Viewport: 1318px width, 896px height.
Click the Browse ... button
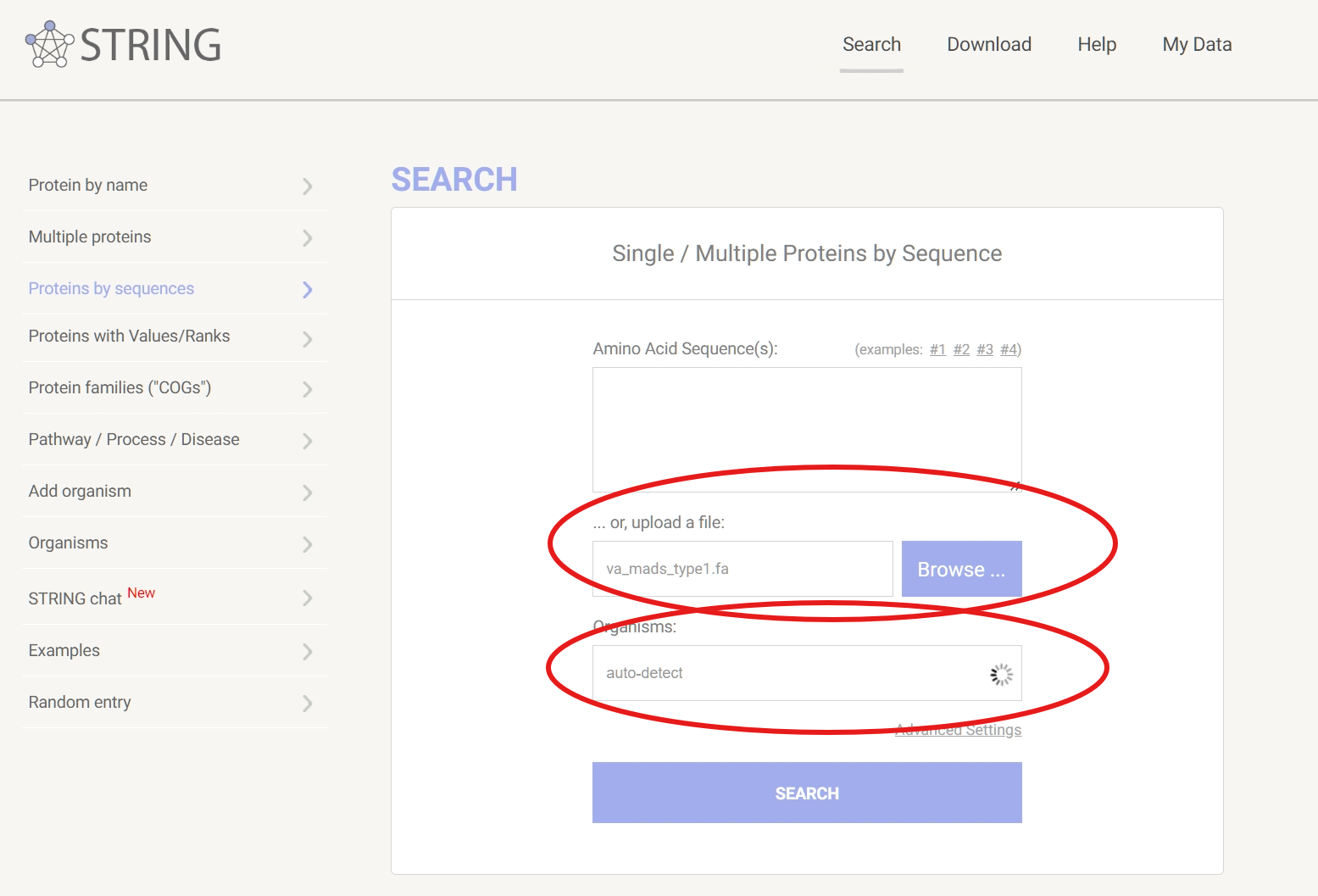click(x=962, y=569)
